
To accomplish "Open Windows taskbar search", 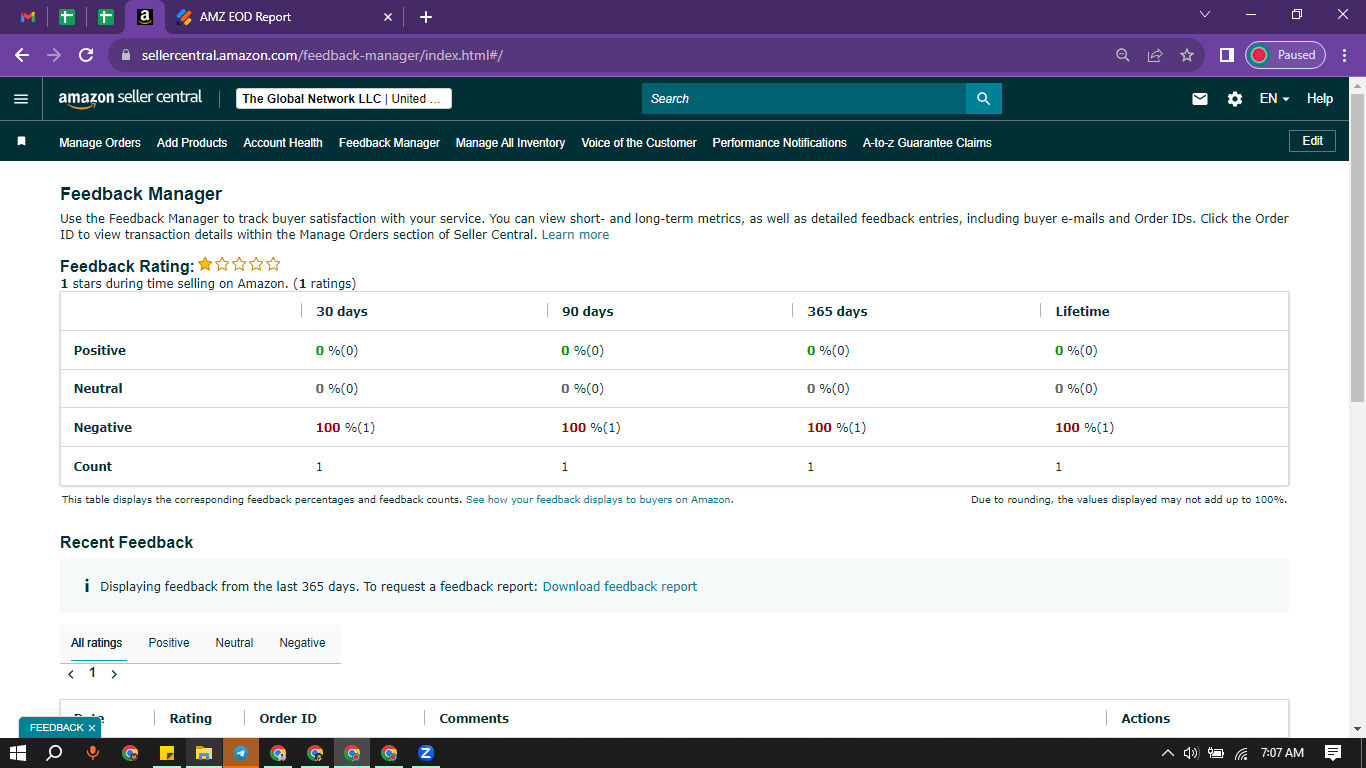I will coord(55,753).
